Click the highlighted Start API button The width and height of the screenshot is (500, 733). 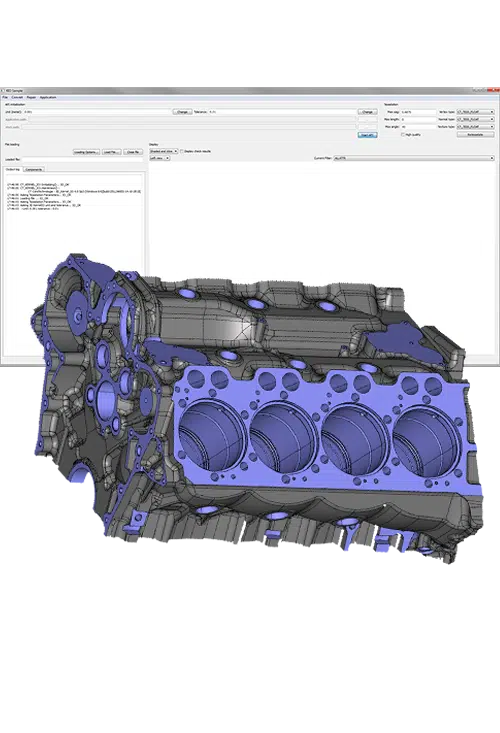(x=367, y=135)
